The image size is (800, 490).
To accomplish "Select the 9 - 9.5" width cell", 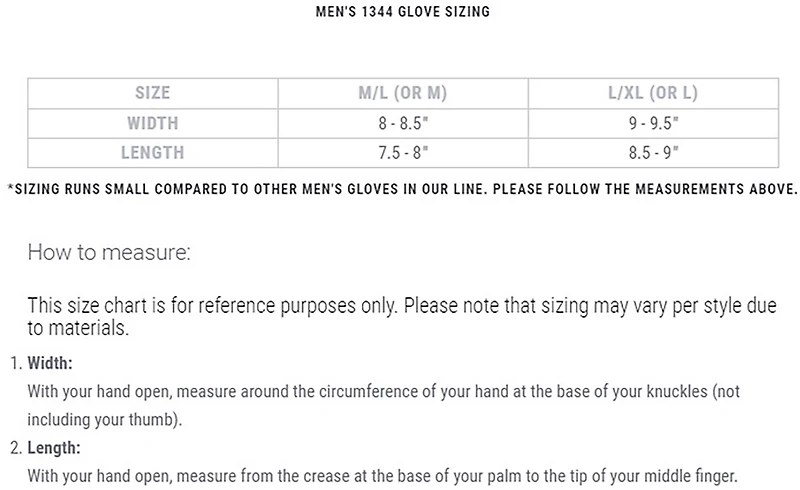I will pyautogui.click(x=653, y=123).
